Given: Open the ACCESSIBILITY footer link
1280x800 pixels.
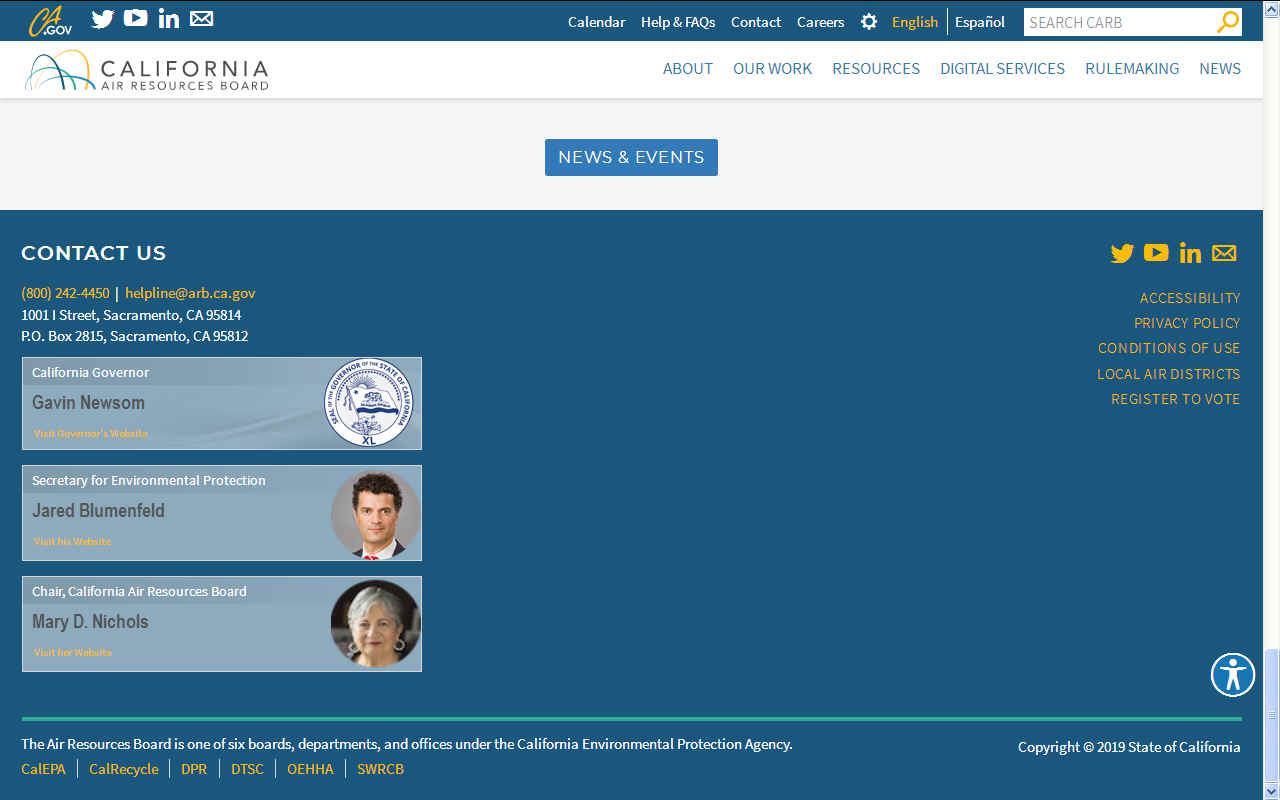Looking at the screenshot, I should 1190,298.
